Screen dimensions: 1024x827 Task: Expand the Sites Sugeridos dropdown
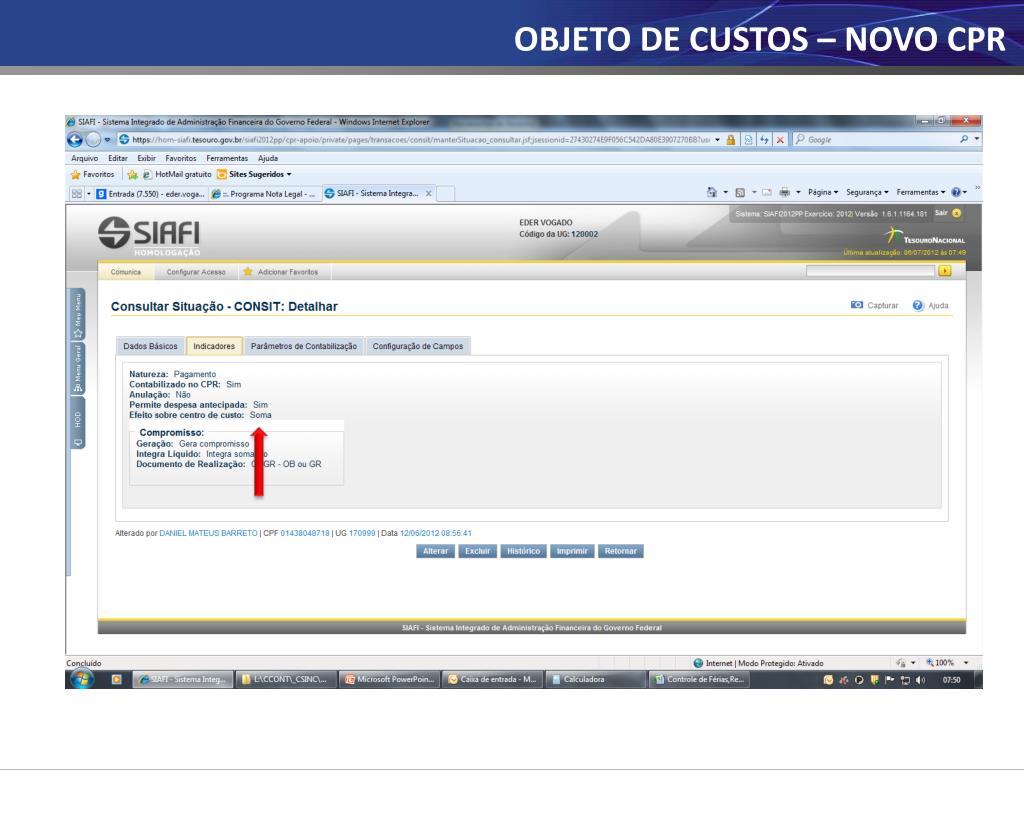[x=289, y=174]
